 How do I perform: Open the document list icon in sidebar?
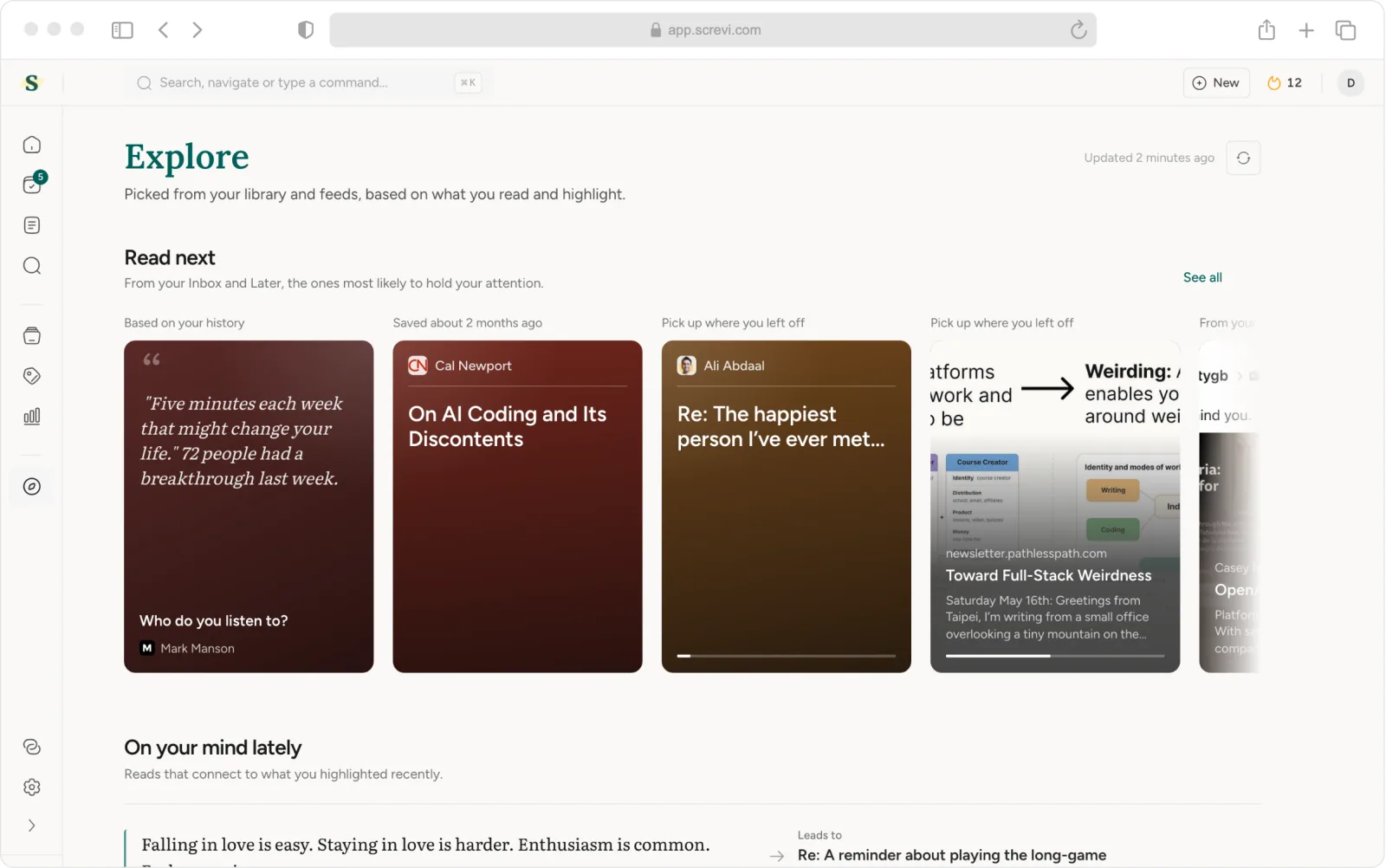(x=32, y=225)
